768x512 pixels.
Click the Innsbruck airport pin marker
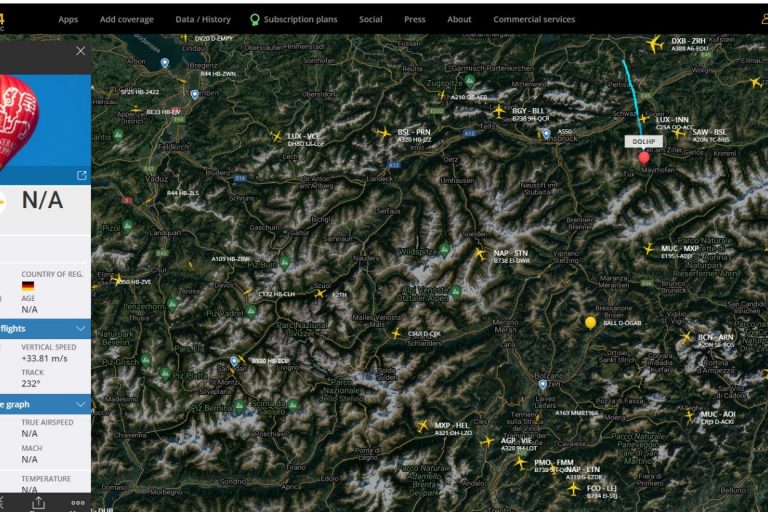click(x=546, y=133)
